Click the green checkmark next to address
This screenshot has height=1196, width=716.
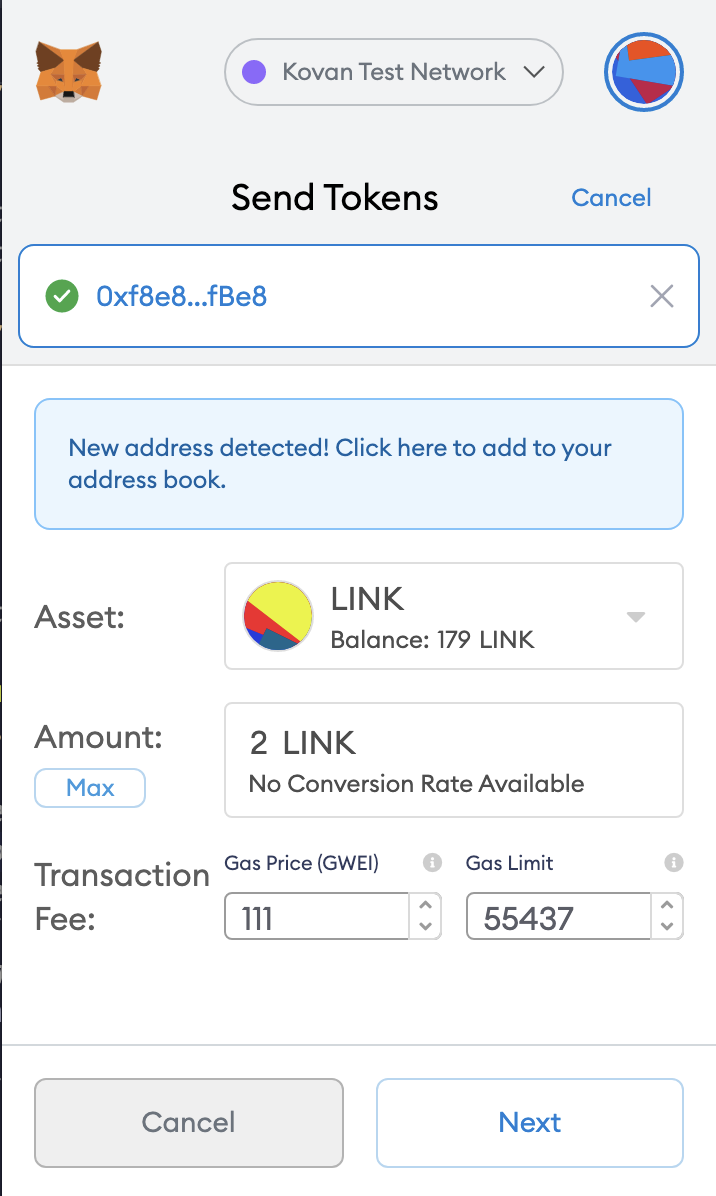point(62,296)
